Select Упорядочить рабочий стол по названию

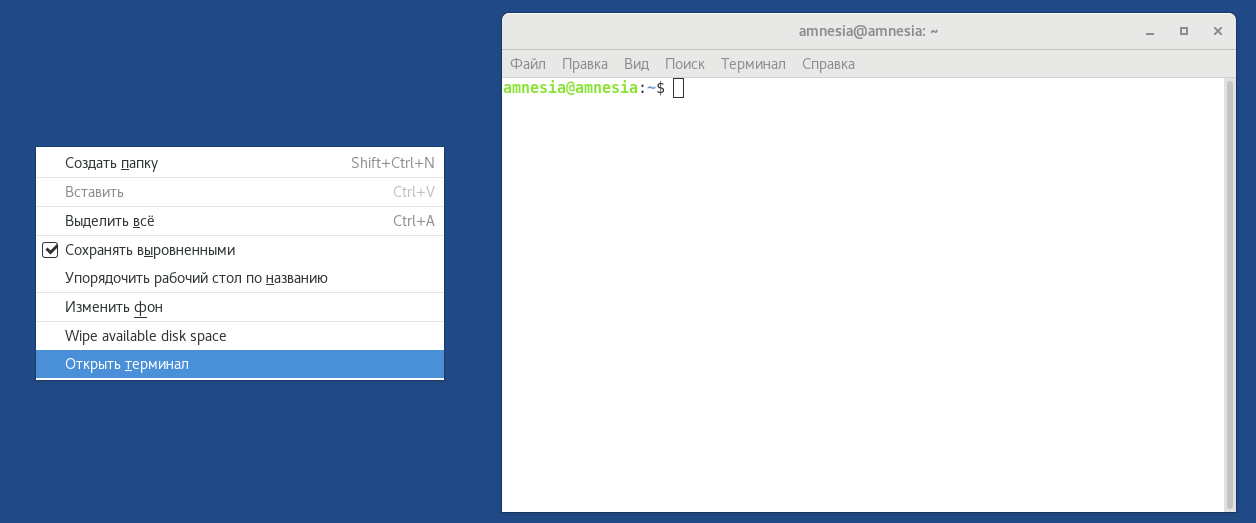click(196, 278)
